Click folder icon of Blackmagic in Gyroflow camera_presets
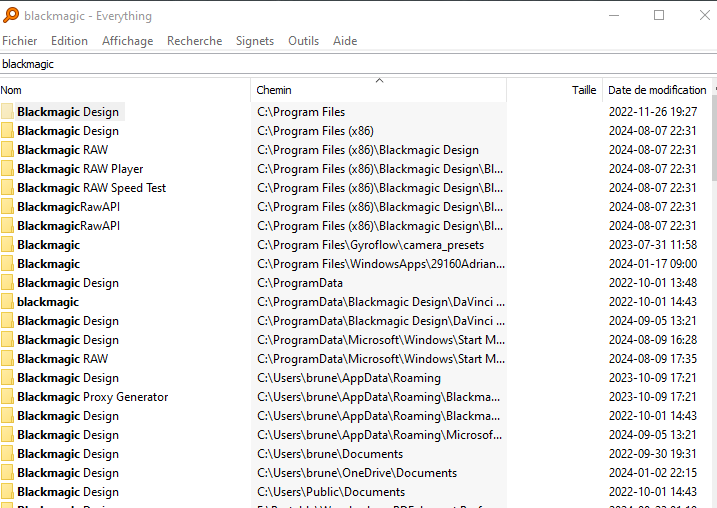The image size is (717, 508). pos(7,245)
